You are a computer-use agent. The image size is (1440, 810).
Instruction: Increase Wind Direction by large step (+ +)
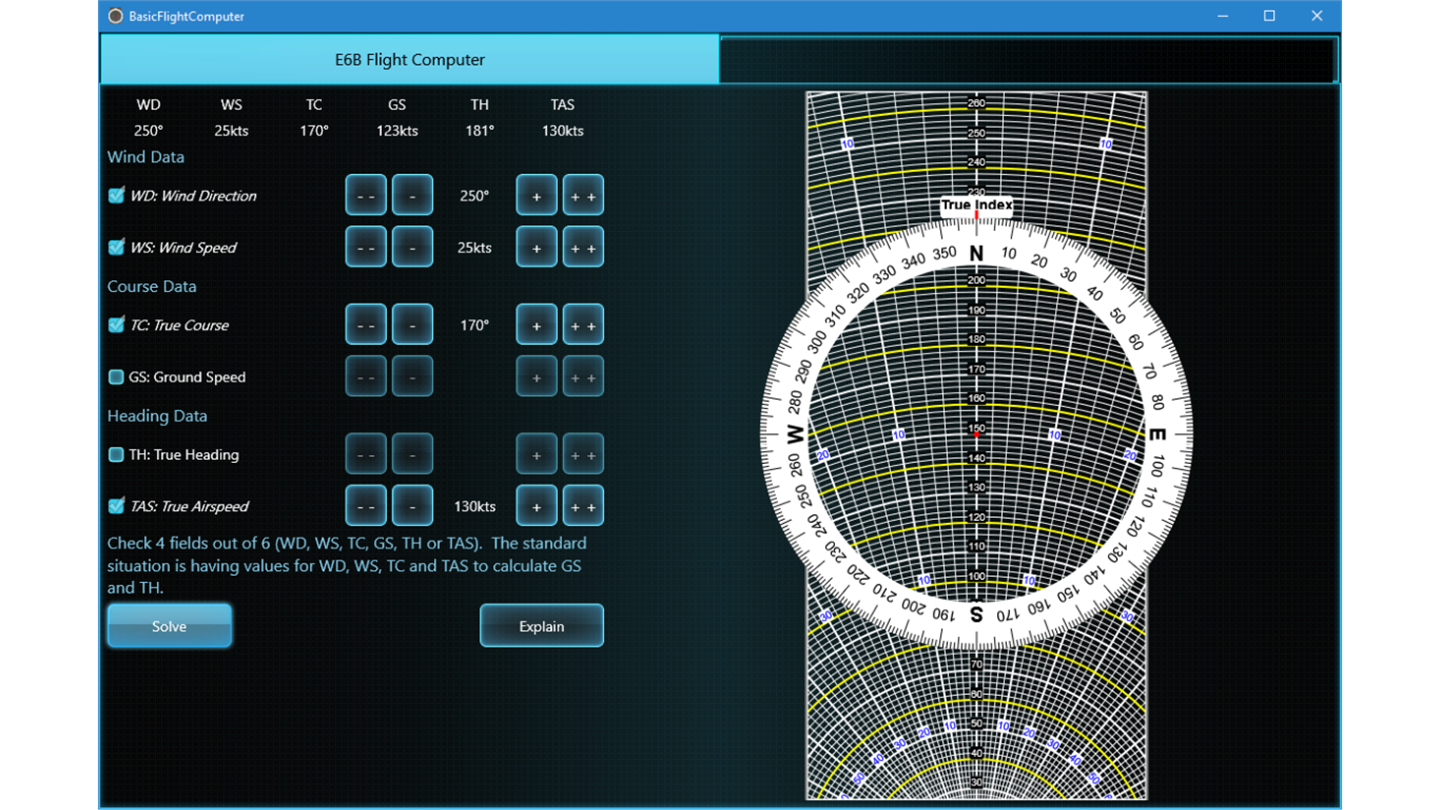click(583, 195)
